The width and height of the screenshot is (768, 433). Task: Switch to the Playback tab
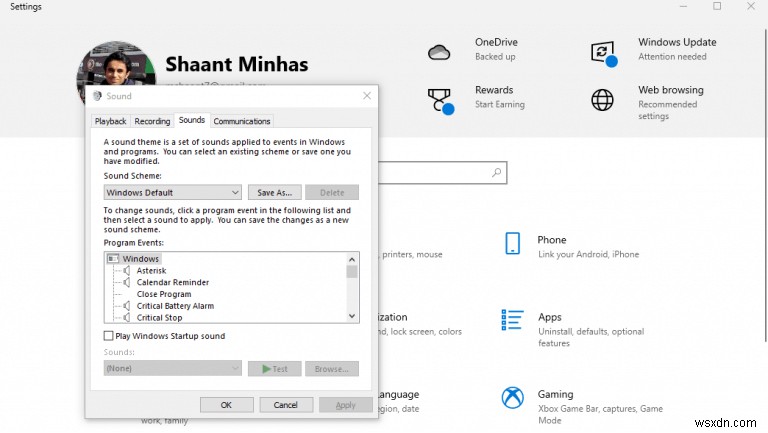(110, 121)
